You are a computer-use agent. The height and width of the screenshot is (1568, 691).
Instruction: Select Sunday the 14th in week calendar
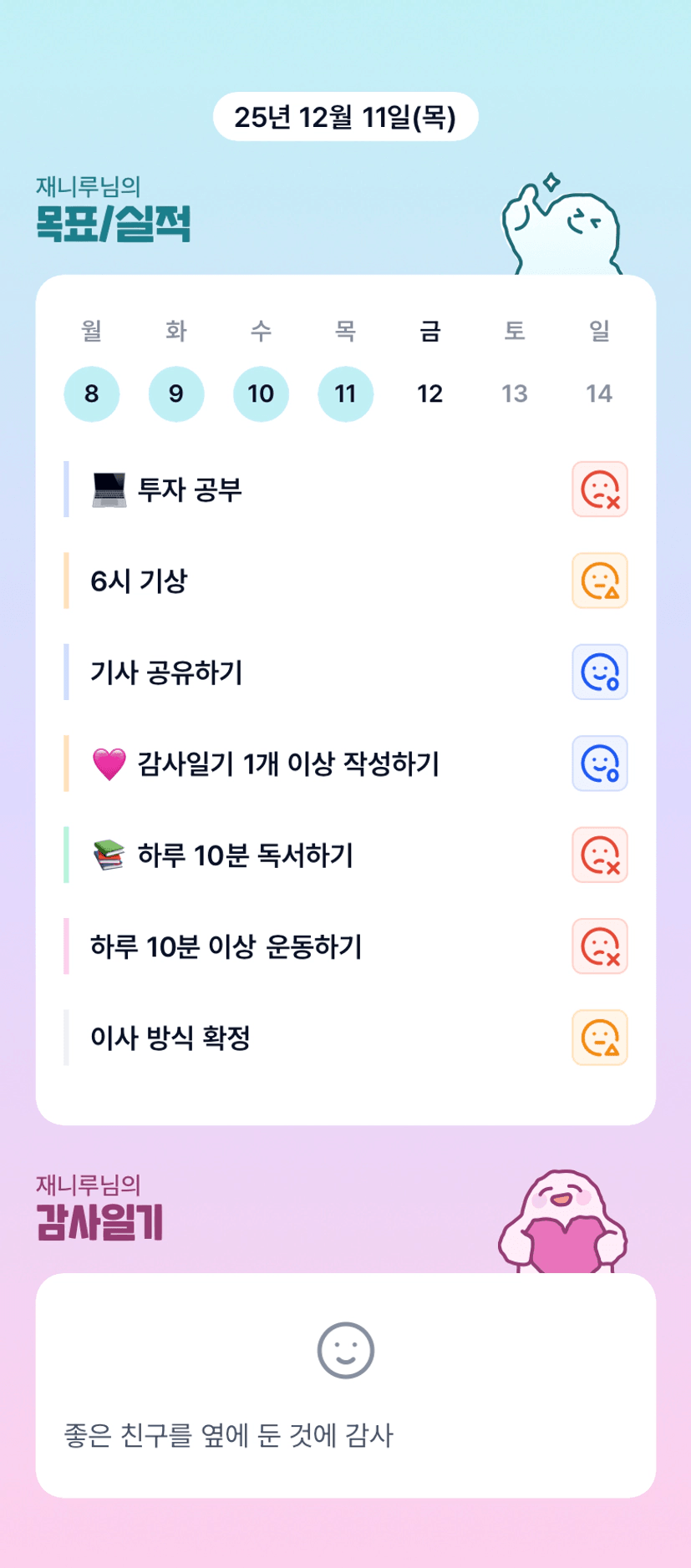click(599, 393)
